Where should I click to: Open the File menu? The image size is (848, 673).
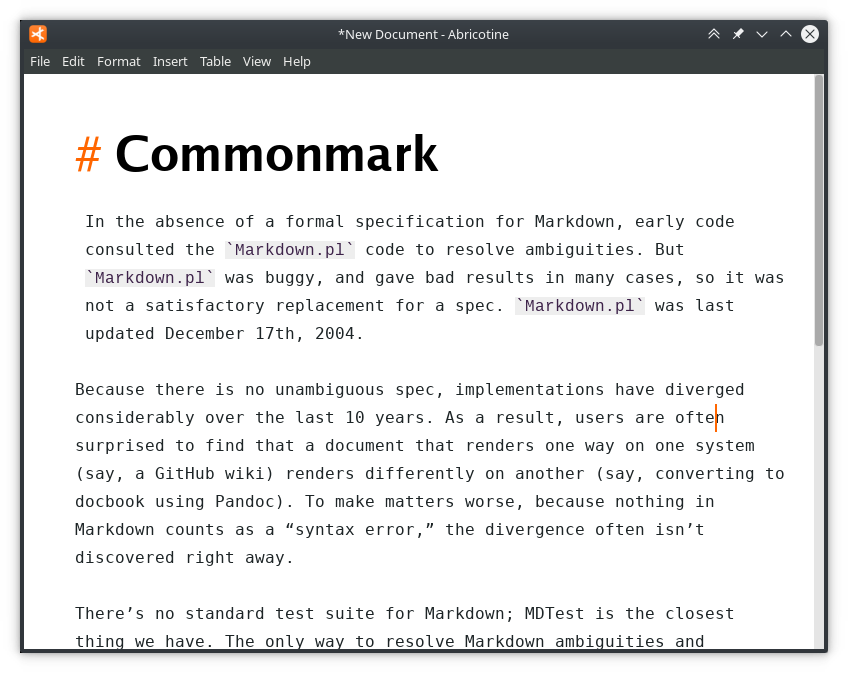pos(40,61)
